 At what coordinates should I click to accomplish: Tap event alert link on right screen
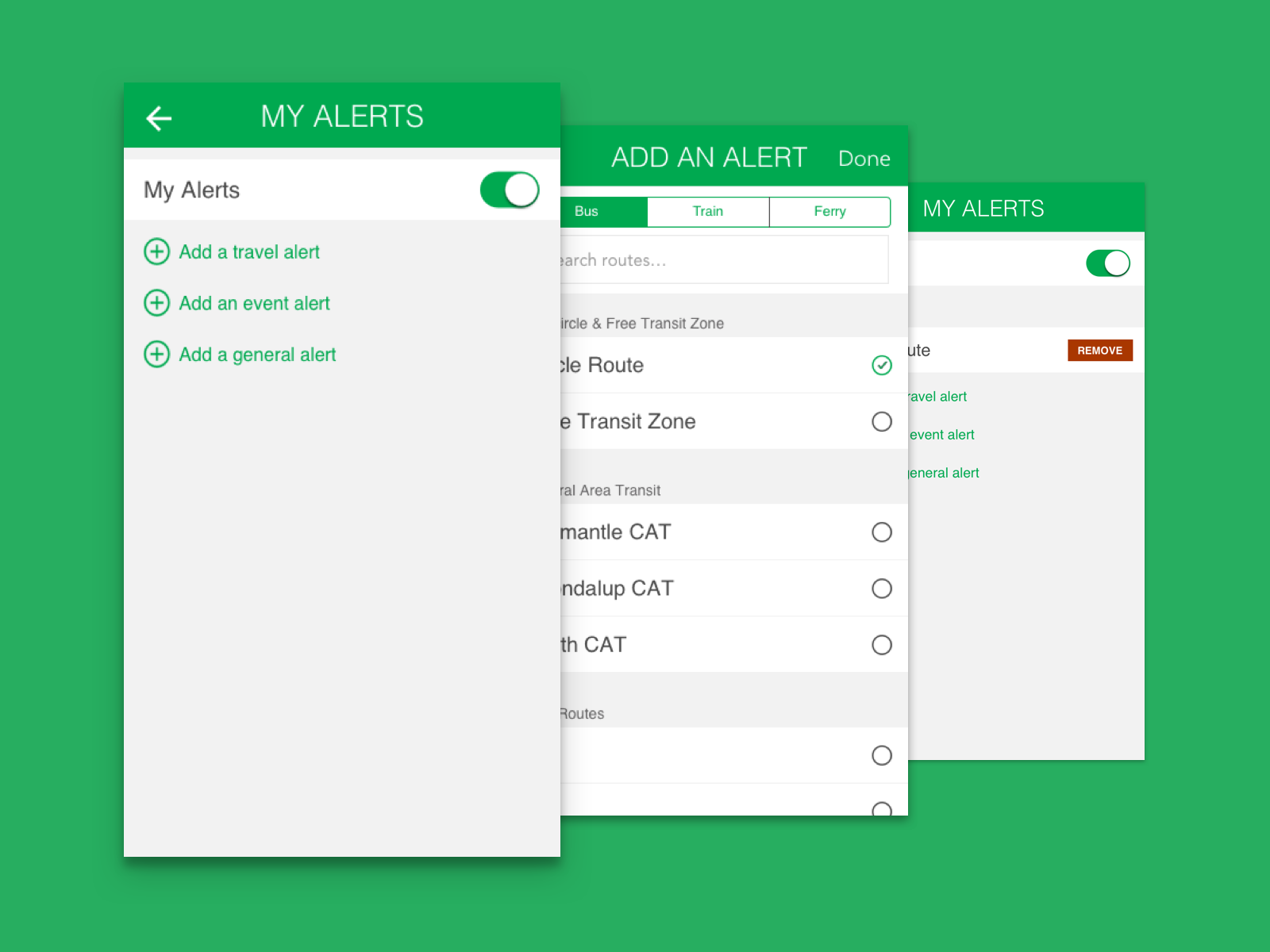[942, 435]
